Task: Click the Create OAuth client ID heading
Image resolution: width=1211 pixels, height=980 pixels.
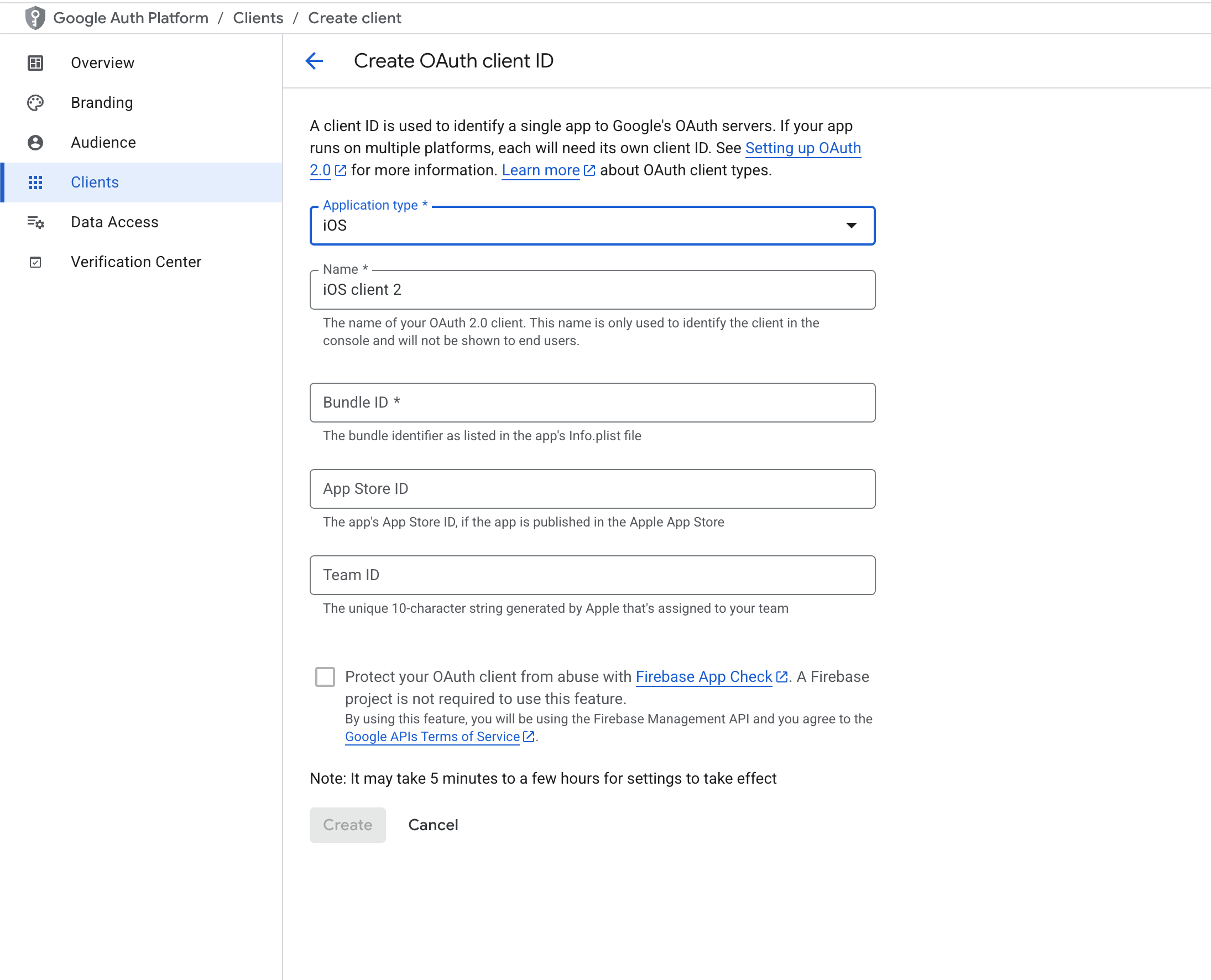Action: click(453, 60)
